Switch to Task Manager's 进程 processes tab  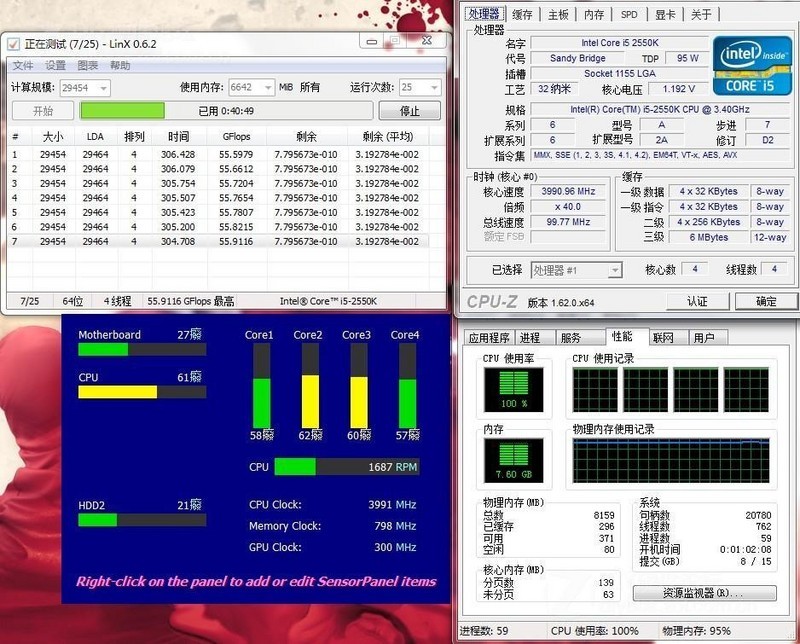click(x=531, y=337)
